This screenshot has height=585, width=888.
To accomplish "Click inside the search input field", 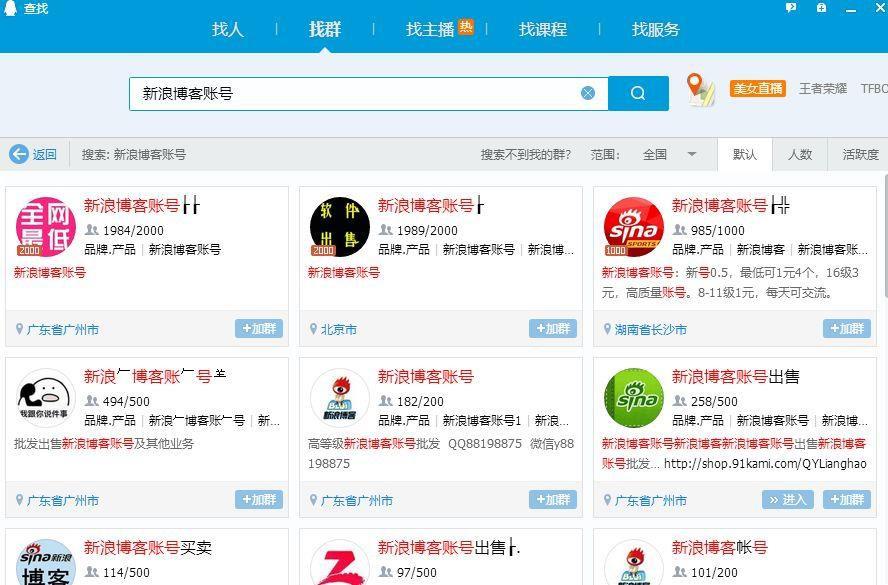I will click(350, 92).
